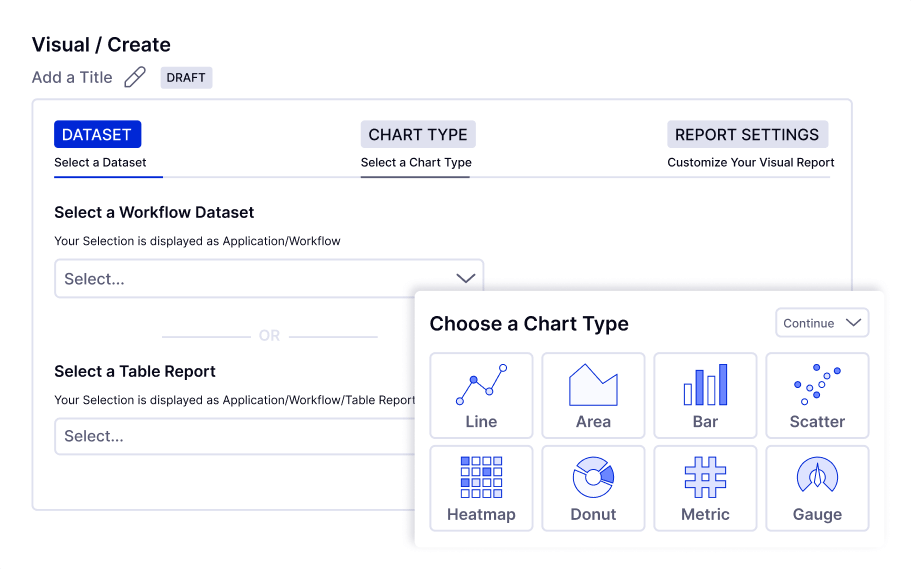Select the Gauge chart icon
This screenshot has height=574, width=916.
pyautogui.click(x=817, y=478)
